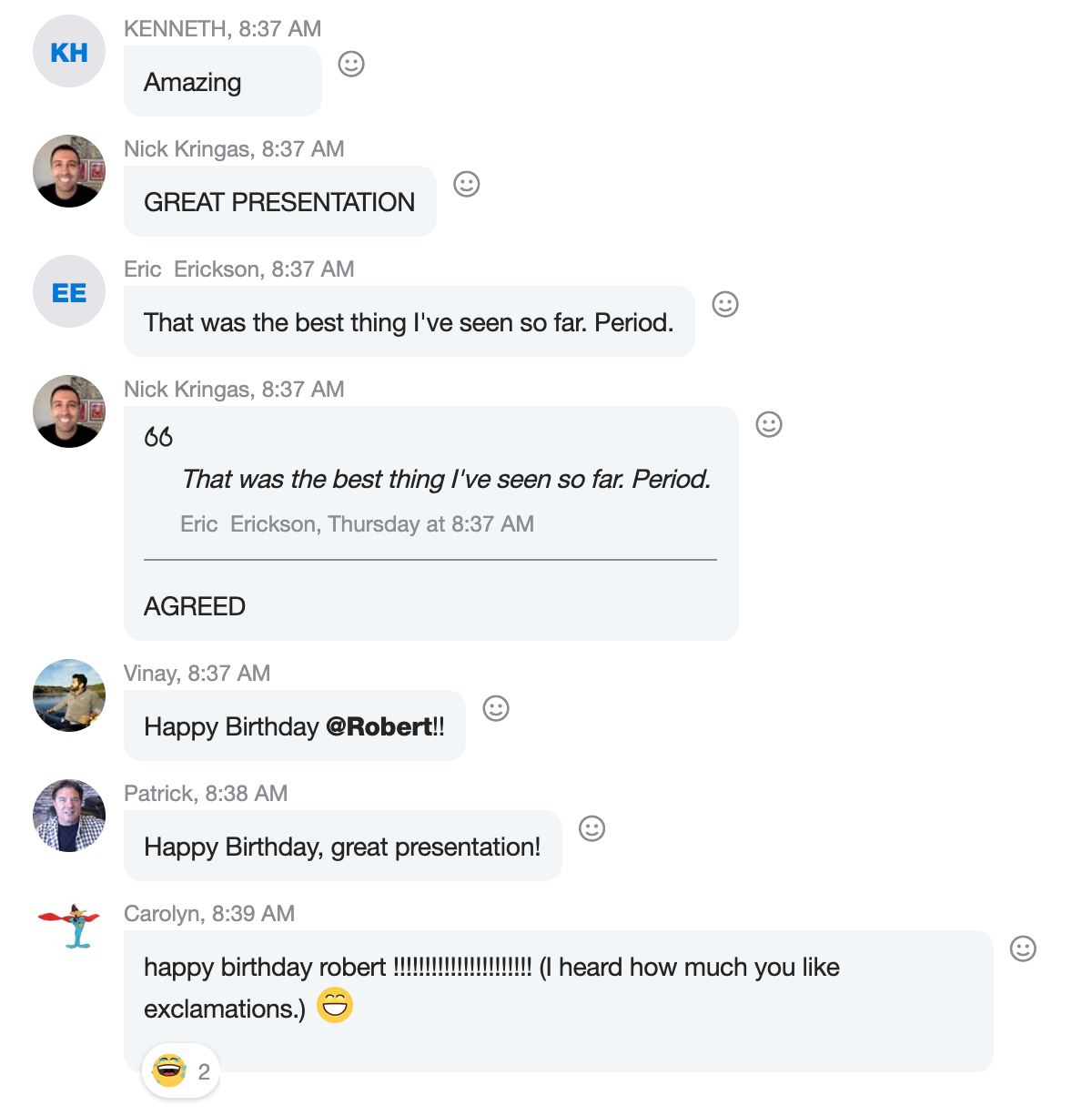Click Carolyn's cartoon duck avatar
This screenshot has width=1092, height=1116.
coord(69,927)
